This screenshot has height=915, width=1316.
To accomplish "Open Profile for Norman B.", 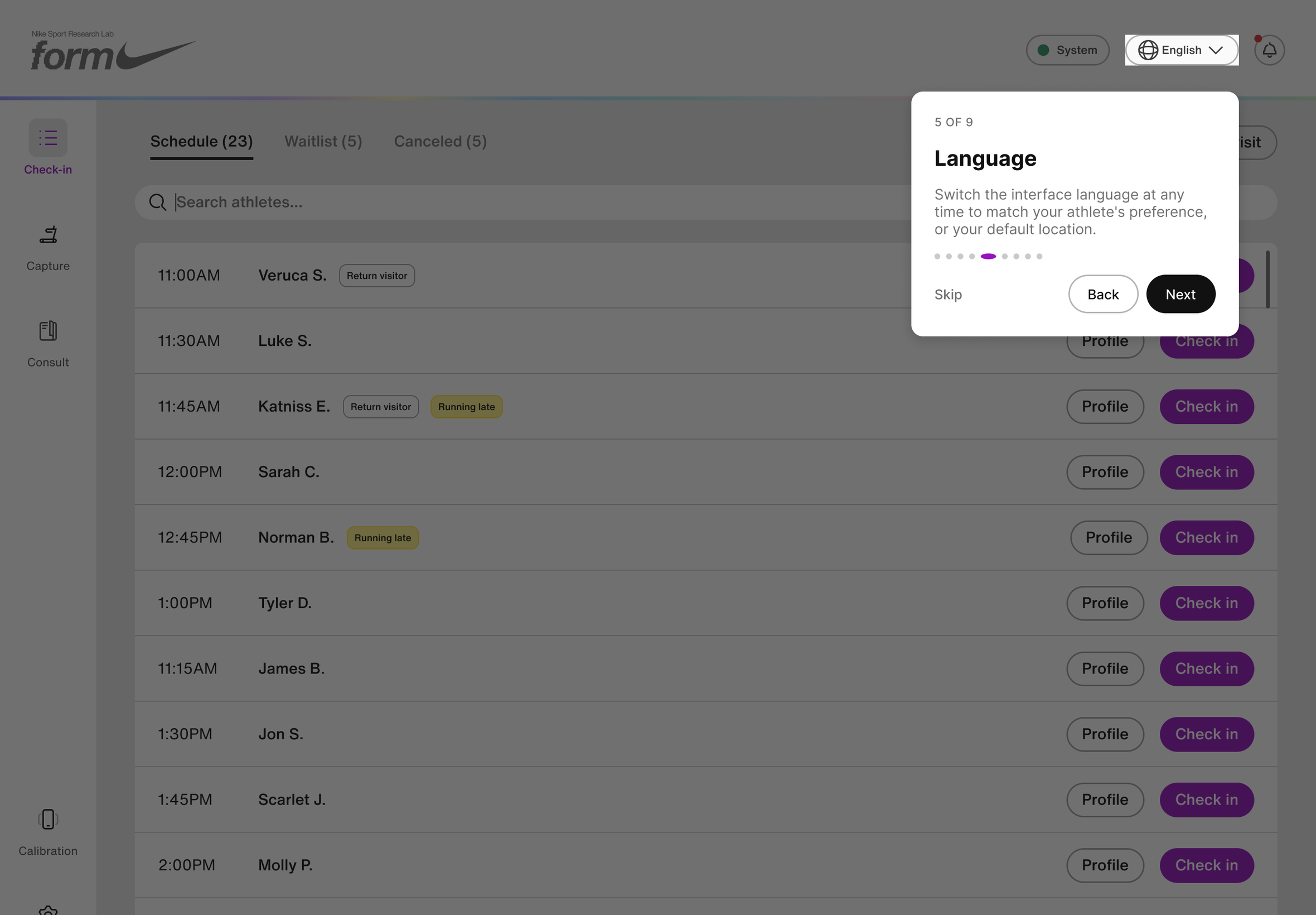I will [1109, 538].
